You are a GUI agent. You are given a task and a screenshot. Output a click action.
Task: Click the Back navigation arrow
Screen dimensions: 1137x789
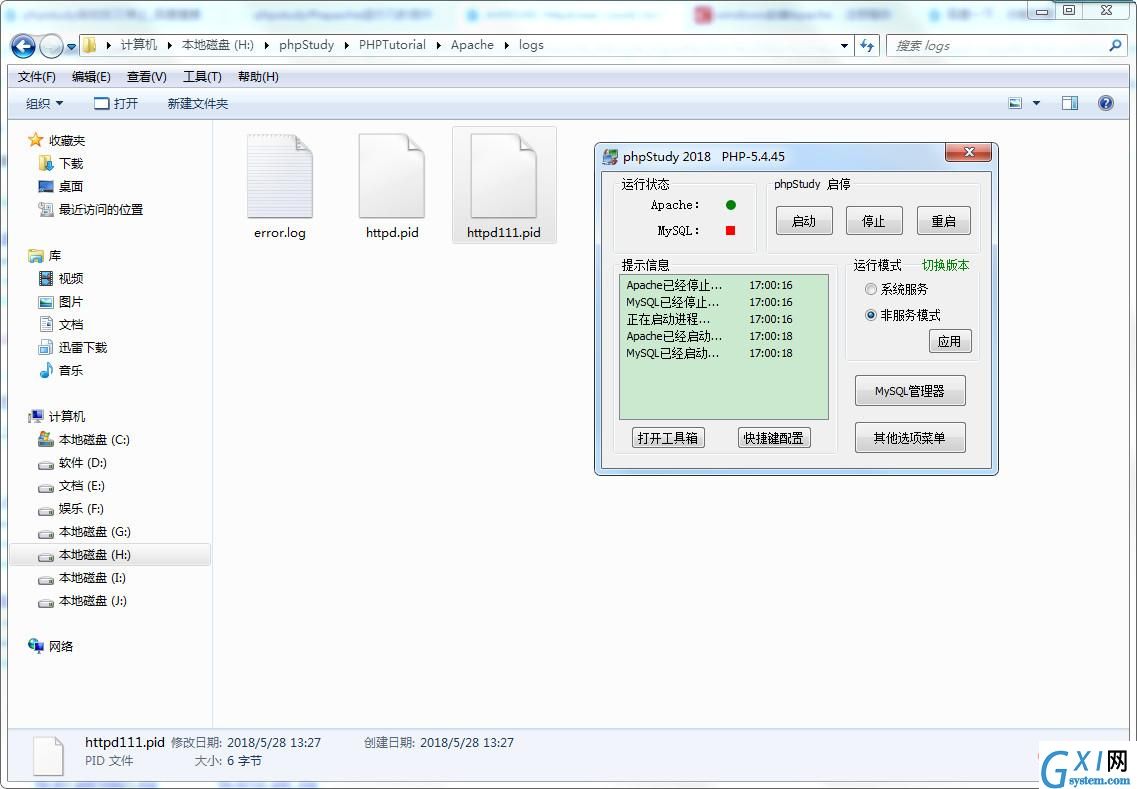click(23, 46)
